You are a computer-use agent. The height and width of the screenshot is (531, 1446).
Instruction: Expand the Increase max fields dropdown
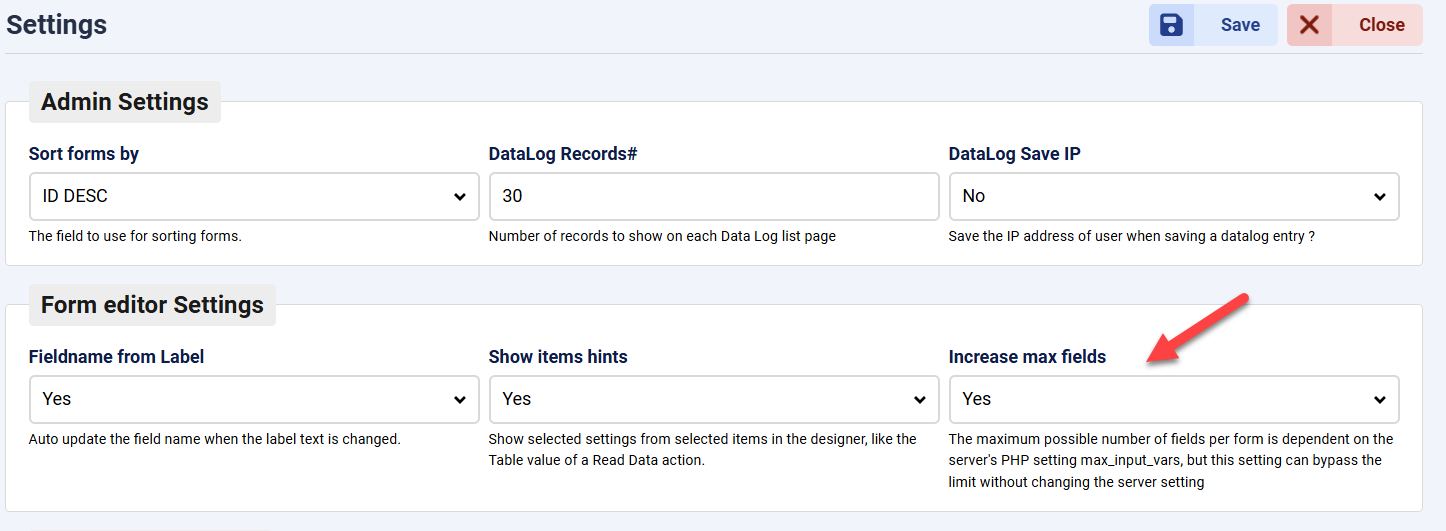1173,399
